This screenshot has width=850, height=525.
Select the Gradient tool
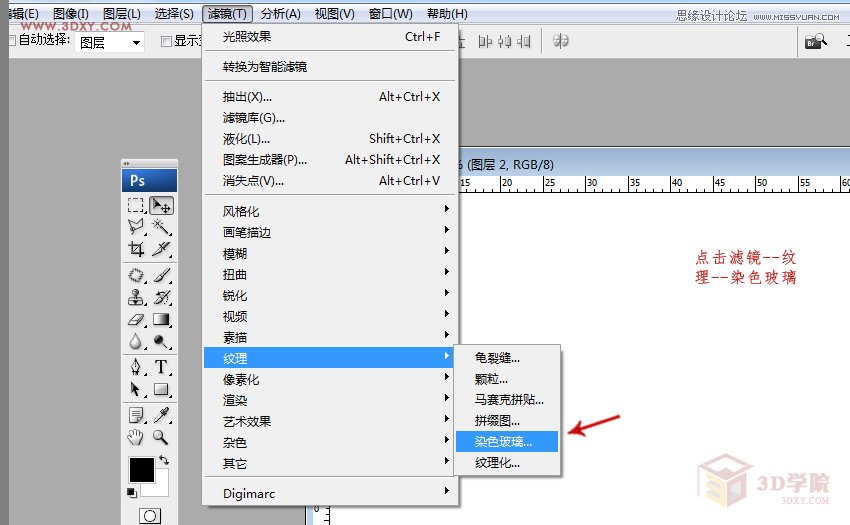(162, 319)
